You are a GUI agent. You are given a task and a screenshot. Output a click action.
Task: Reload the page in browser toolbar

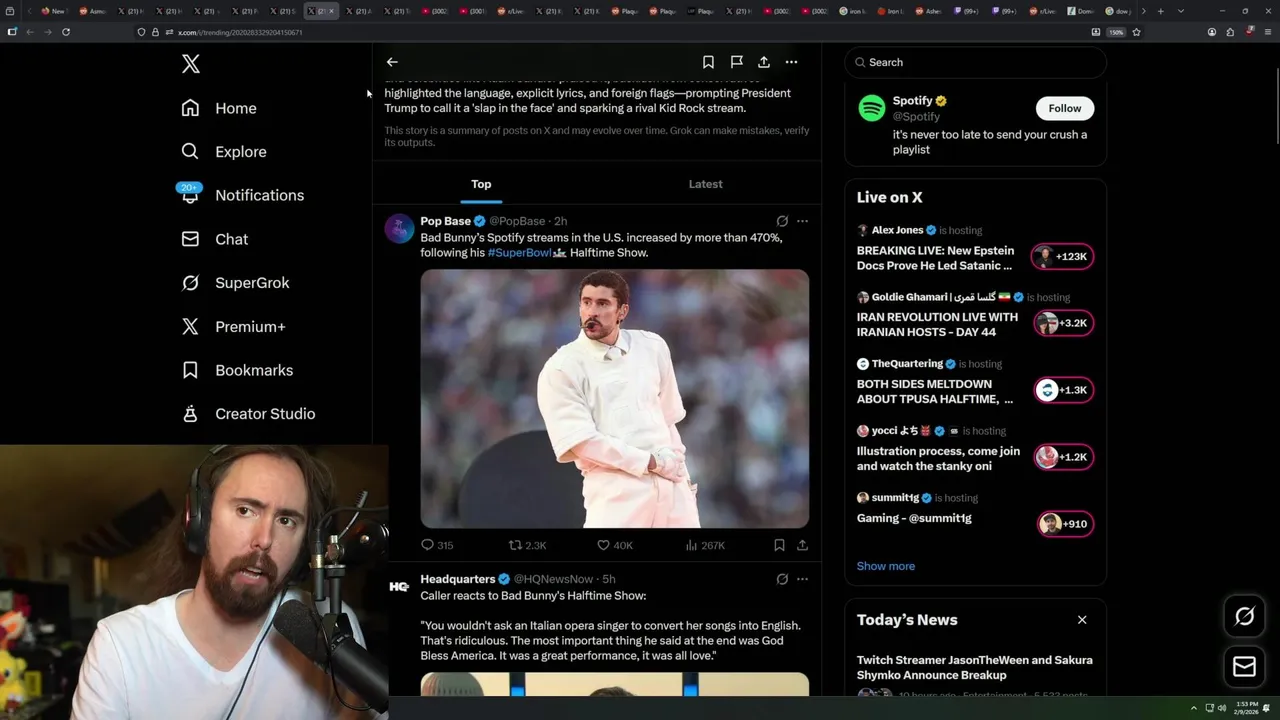(66, 32)
